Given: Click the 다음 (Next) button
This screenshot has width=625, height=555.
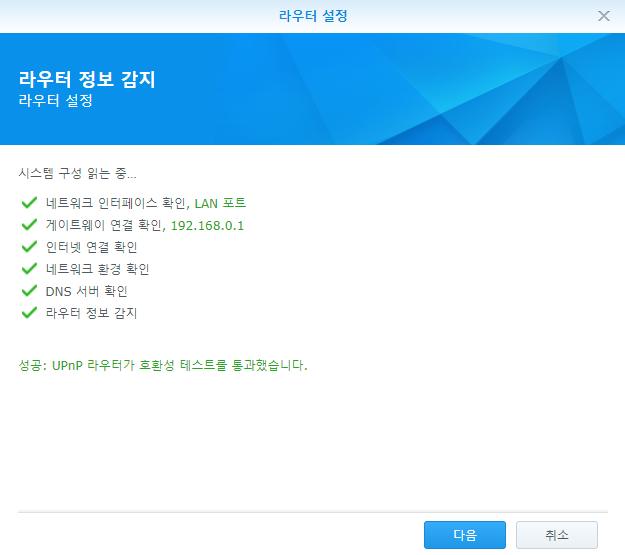Looking at the screenshot, I should point(465,535).
